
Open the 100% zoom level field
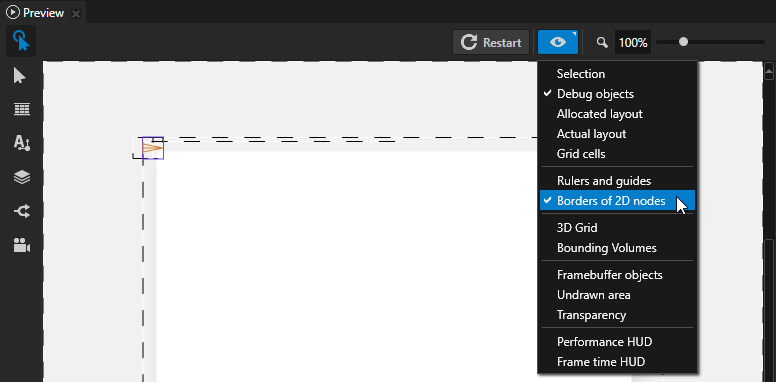tap(633, 43)
